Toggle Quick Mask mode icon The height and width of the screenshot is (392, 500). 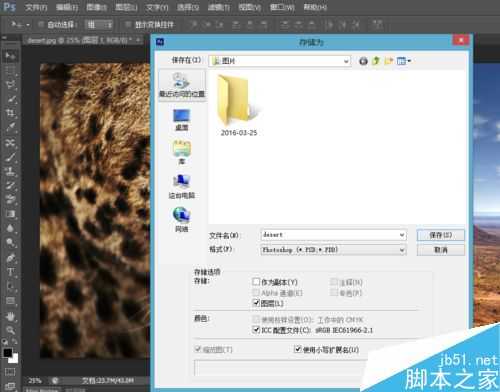coord(10,372)
